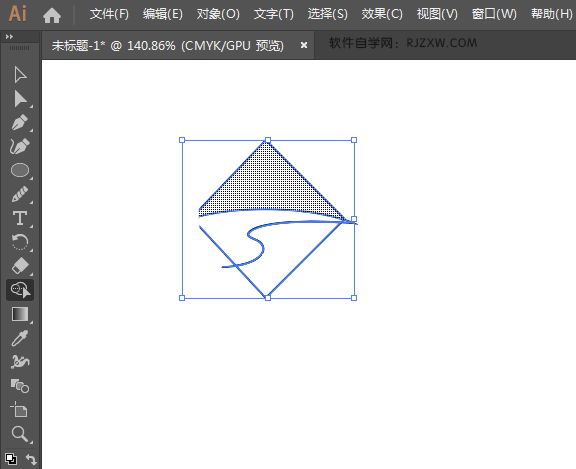The height and width of the screenshot is (469, 576).
Task: Select the Pen tool
Action: coord(20,123)
